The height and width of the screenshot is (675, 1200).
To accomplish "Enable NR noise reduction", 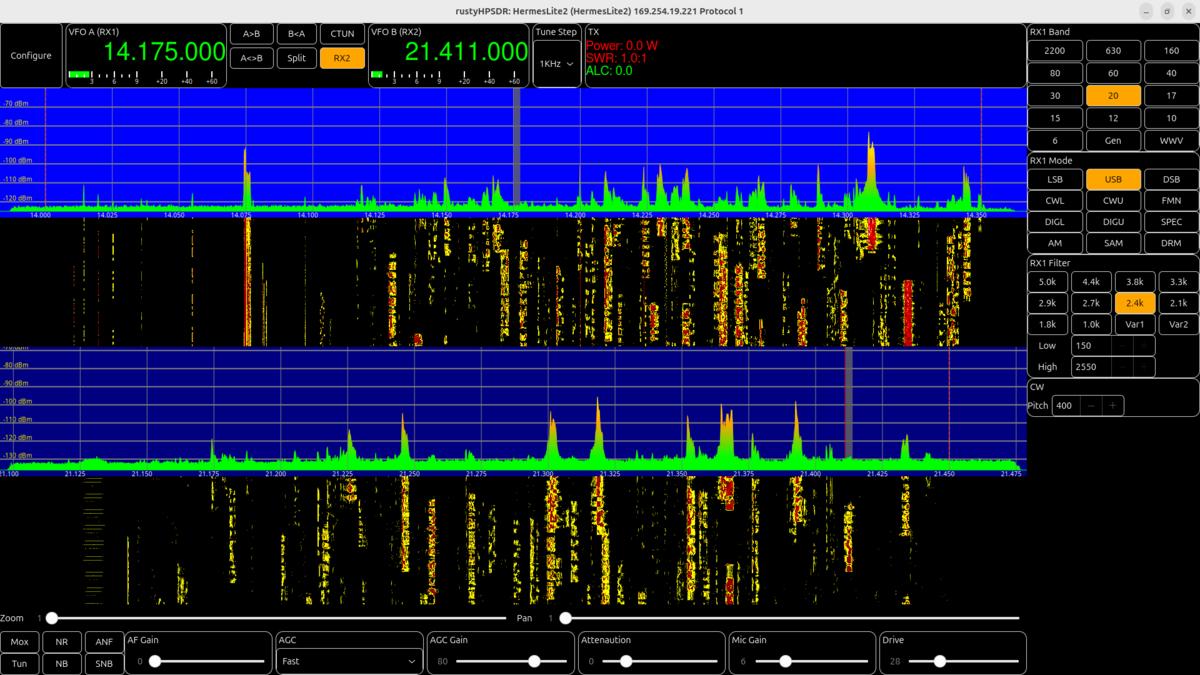I will click(62, 641).
